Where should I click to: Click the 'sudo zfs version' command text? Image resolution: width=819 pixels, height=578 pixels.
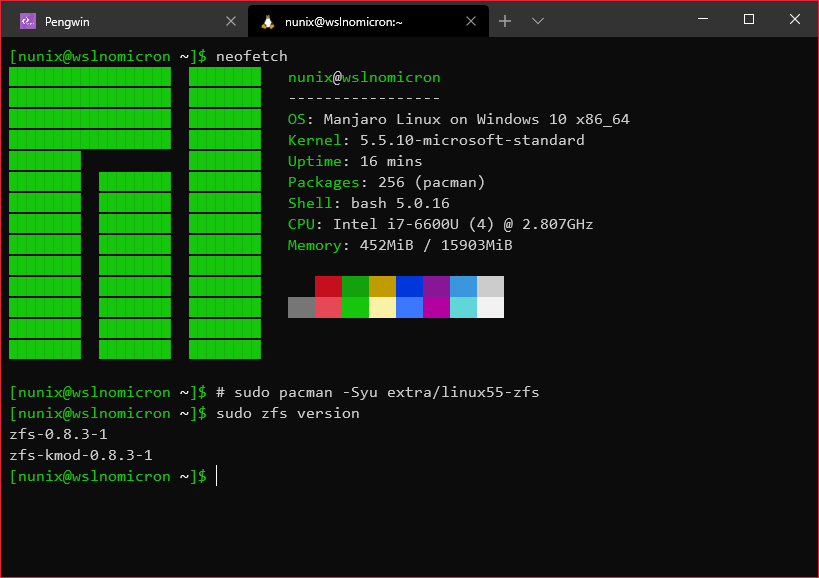(288, 413)
